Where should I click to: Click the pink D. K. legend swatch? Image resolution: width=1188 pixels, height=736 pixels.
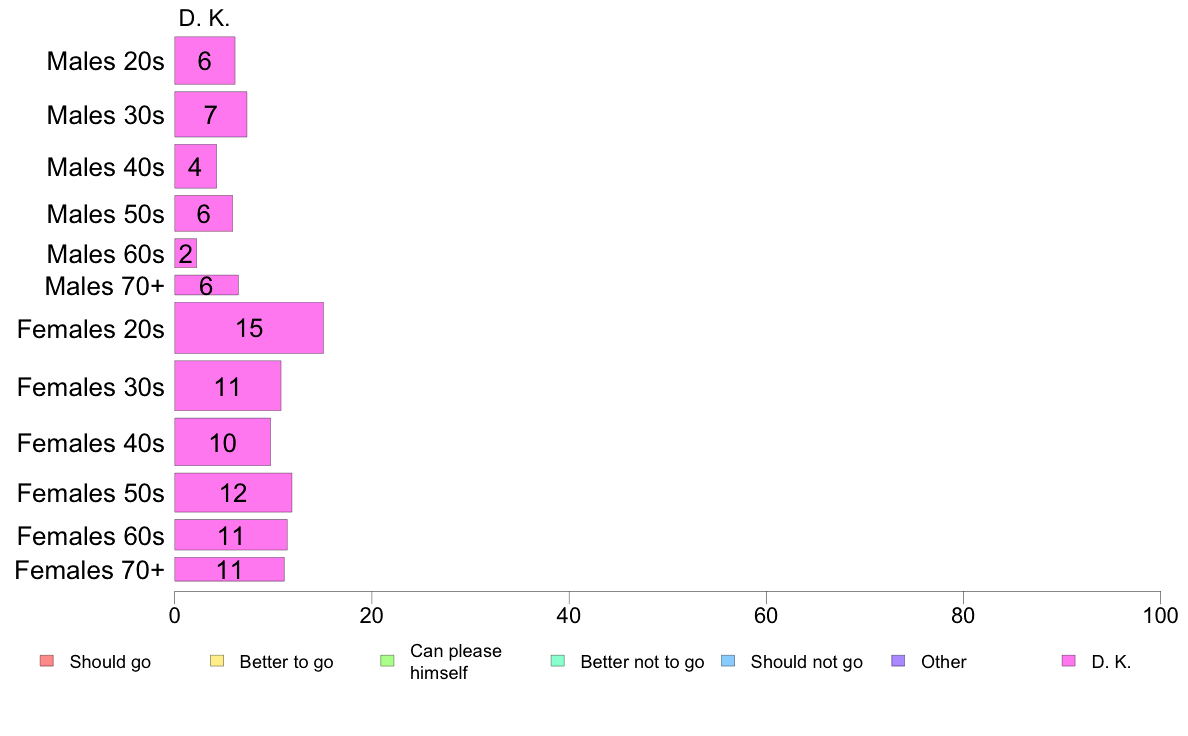tap(1069, 661)
